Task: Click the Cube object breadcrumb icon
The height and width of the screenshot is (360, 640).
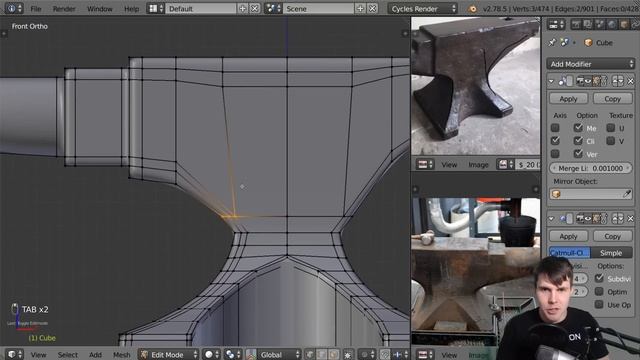Action: click(588, 42)
